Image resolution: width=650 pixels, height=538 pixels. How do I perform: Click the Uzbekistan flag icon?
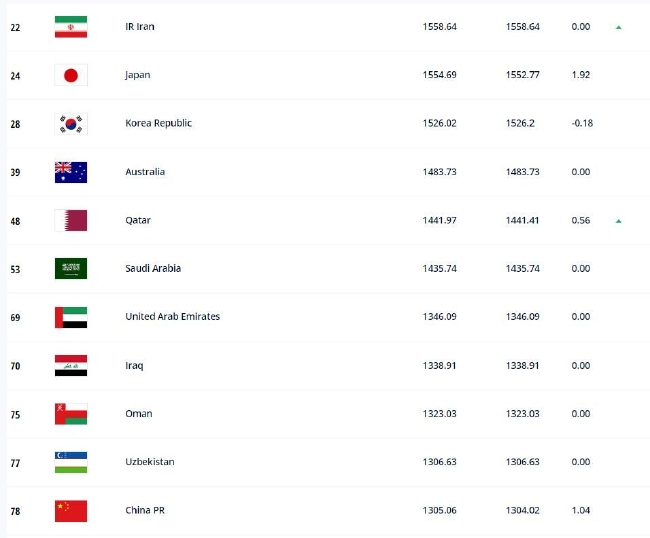point(70,462)
